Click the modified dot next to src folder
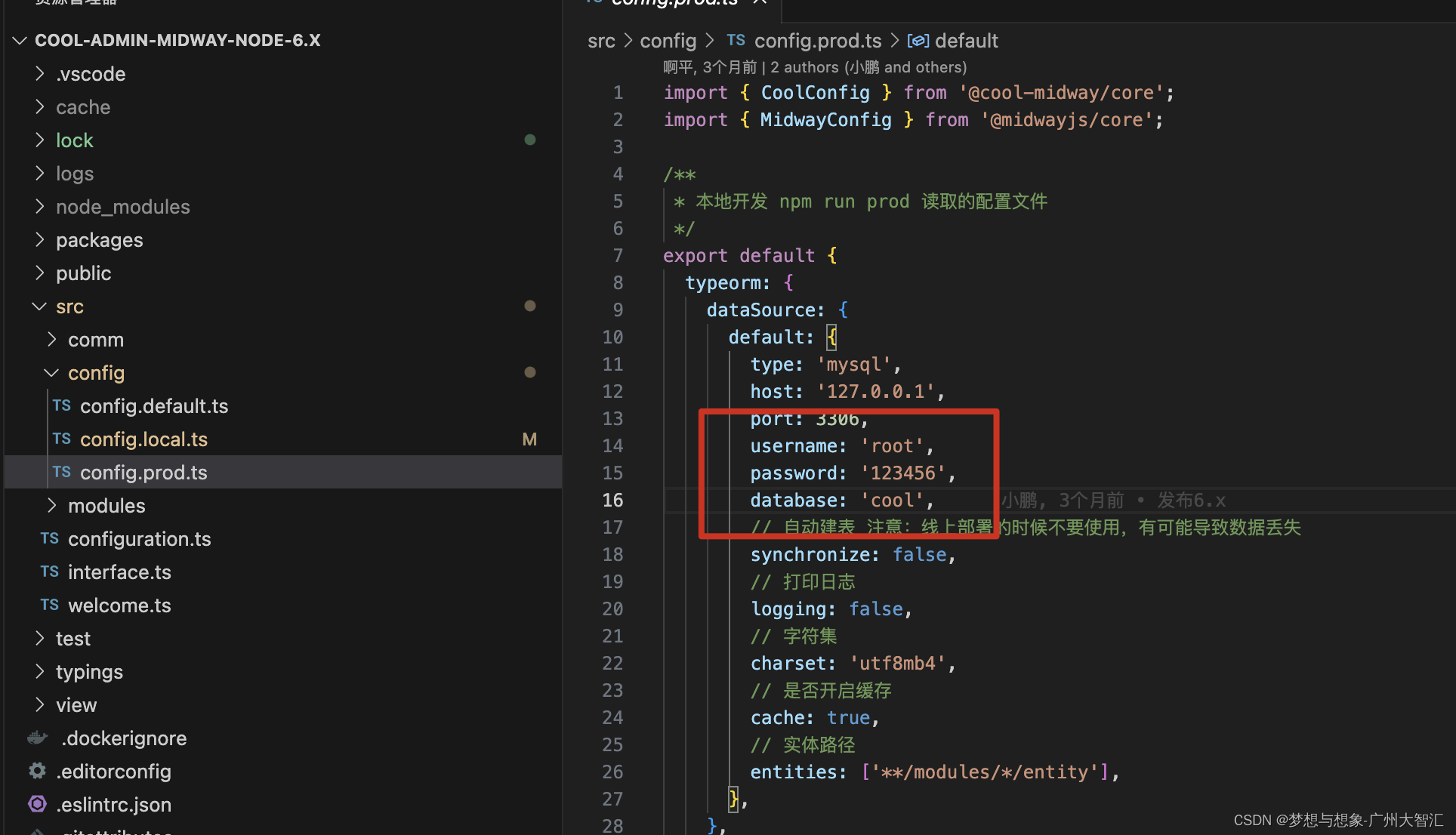 530,306
